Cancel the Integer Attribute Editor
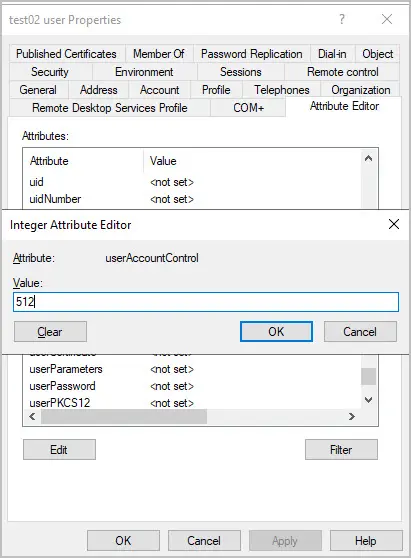 (360, 332)
